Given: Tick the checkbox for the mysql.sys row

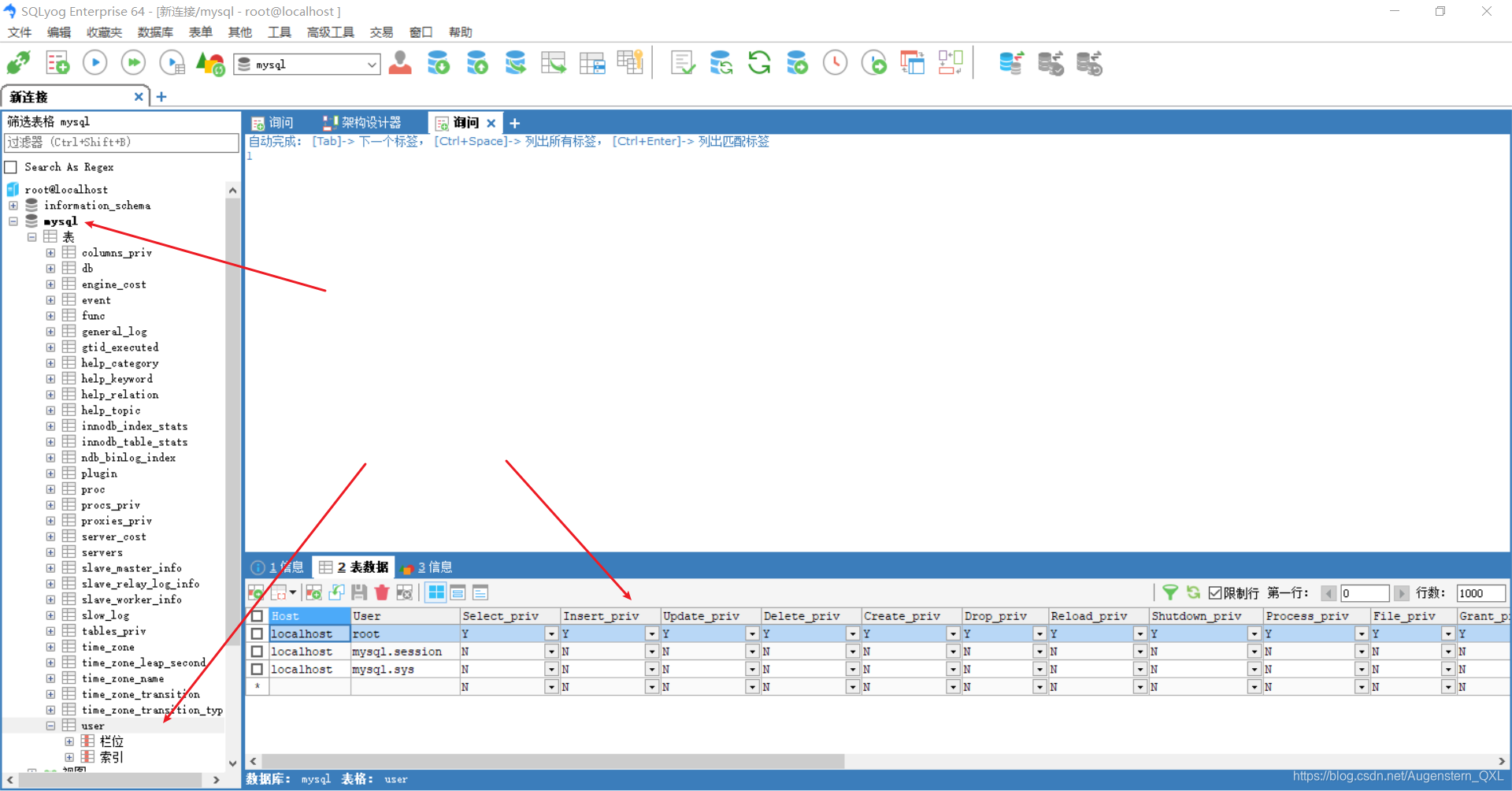Looking at the screenshot, I should [257, 669].
